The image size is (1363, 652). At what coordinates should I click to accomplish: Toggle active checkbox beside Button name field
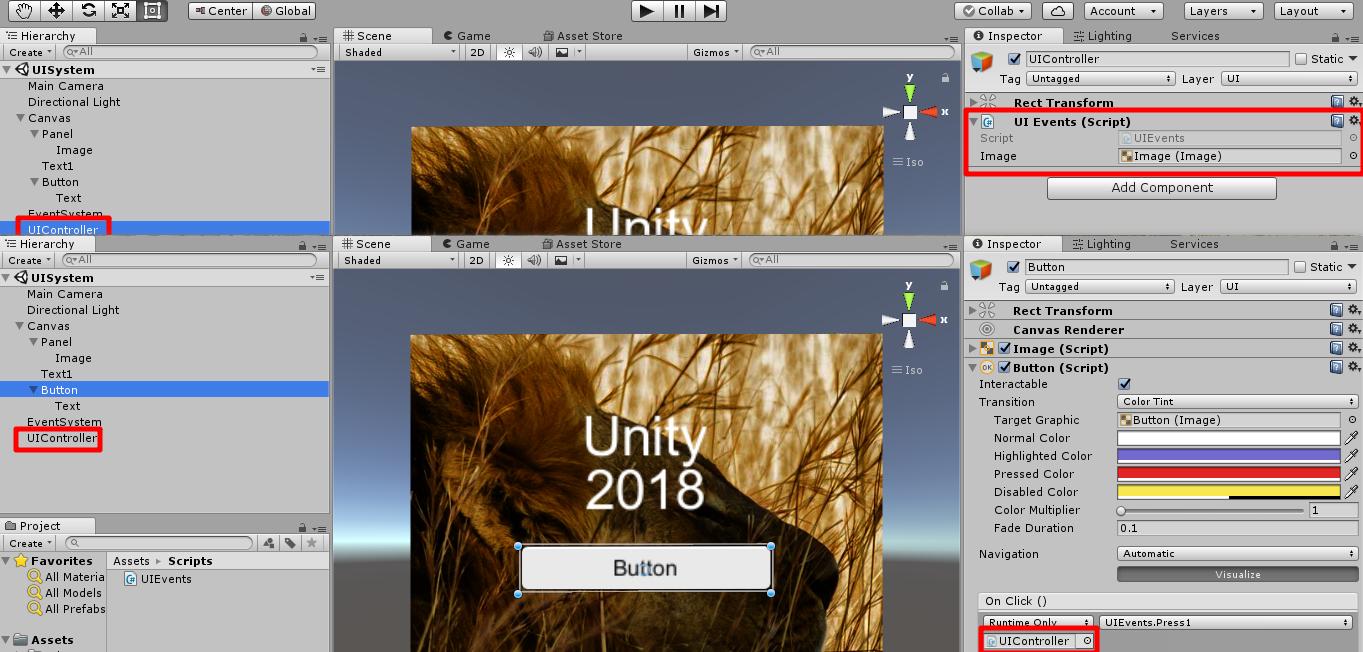pos(1014,267)
